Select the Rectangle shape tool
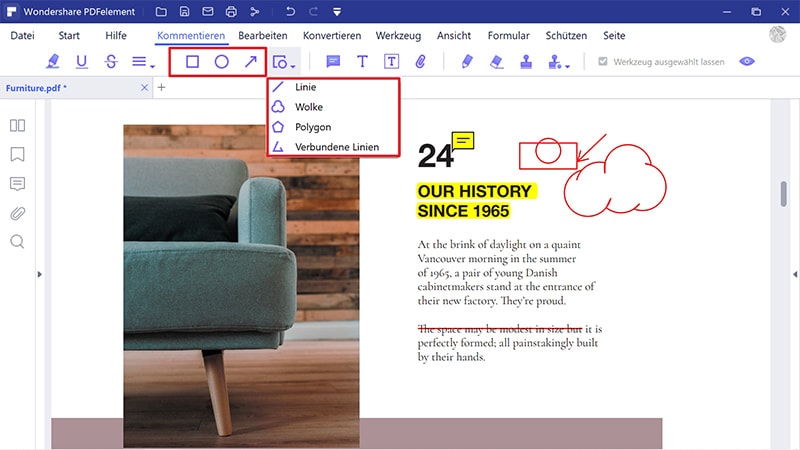 192,62
